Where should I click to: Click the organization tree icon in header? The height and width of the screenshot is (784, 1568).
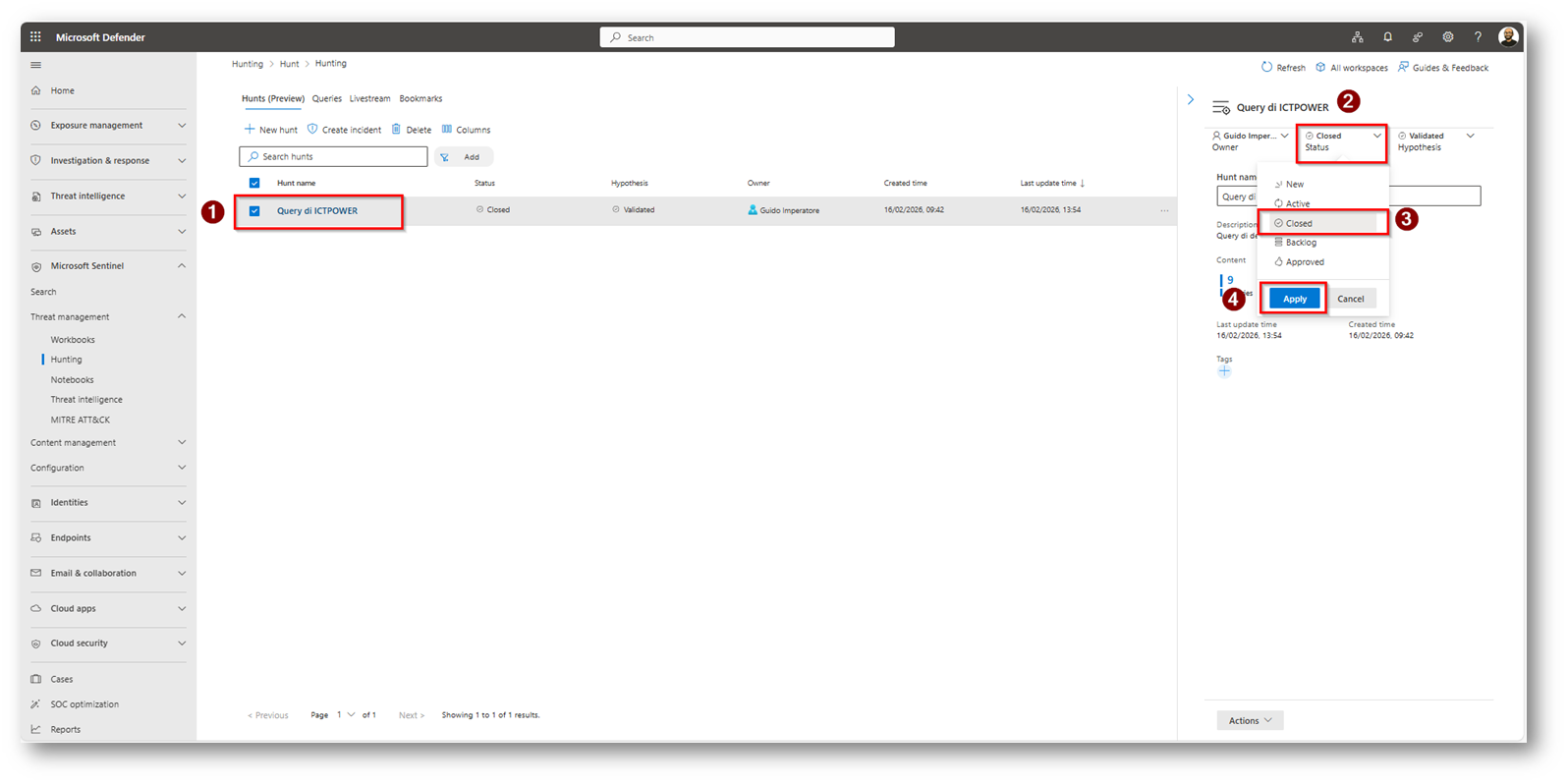pos(1357,37)
